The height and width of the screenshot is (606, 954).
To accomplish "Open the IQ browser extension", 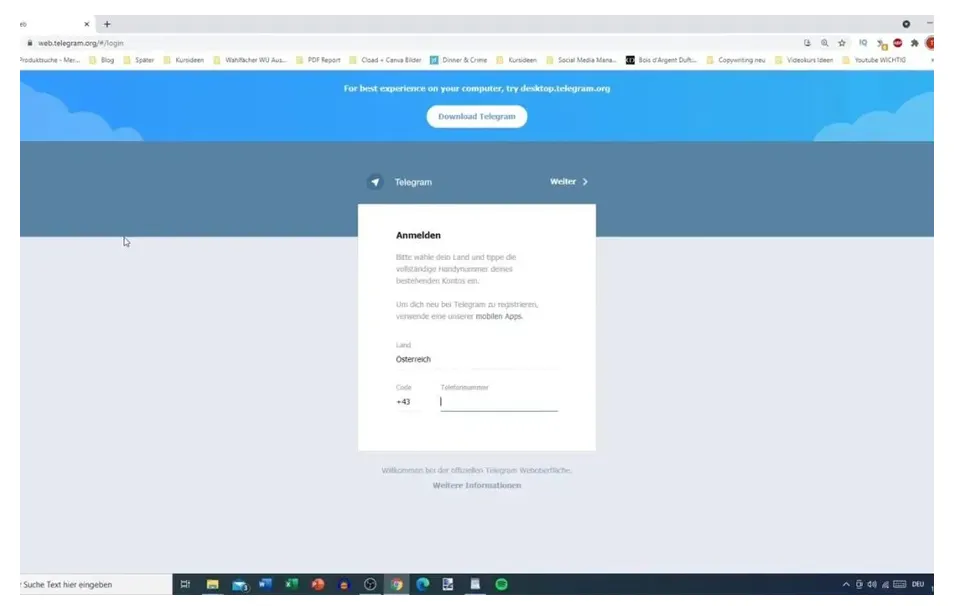I will [863, 43].
